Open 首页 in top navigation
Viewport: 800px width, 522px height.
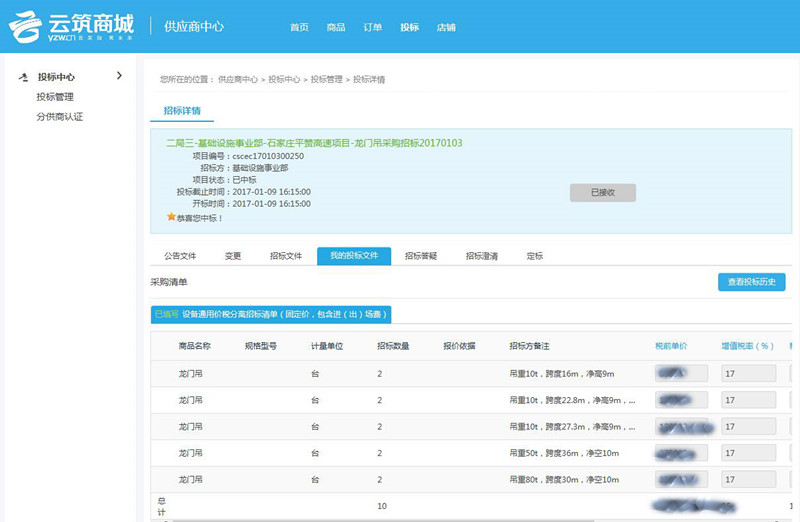coord(299,27)
